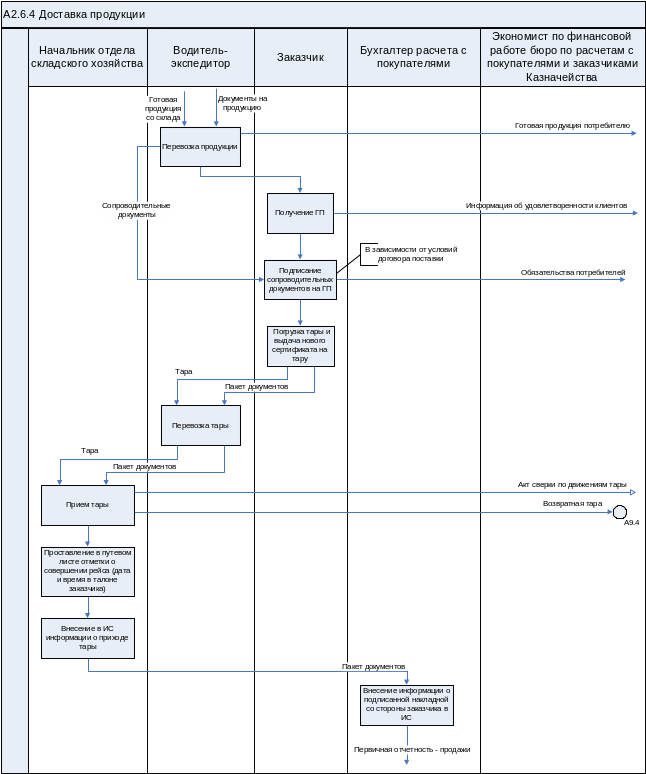
Task: Click 'Погрузка тары и выдача нового сертификата' box
Action: pyautogui.click(x=301, y=346)
